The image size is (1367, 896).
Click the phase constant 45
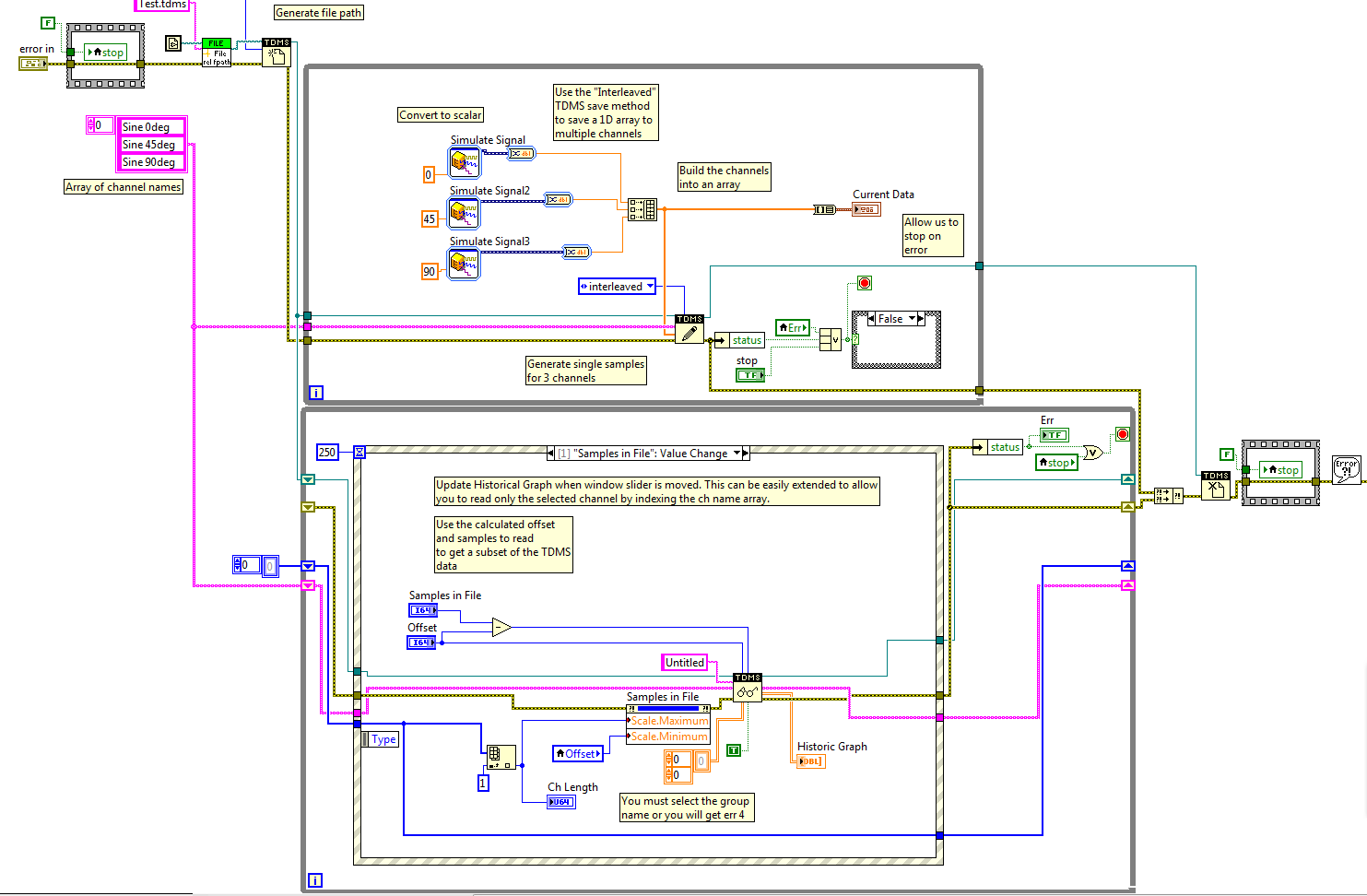coord(429,218)
